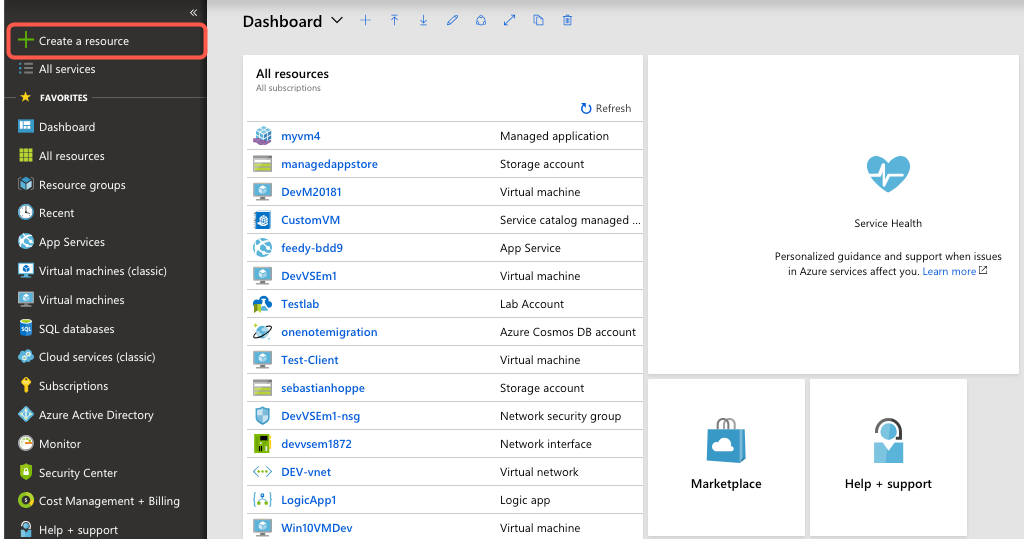Open the managedappstore storage account
Screen dimensions: 1024x539
click(329, 164)
